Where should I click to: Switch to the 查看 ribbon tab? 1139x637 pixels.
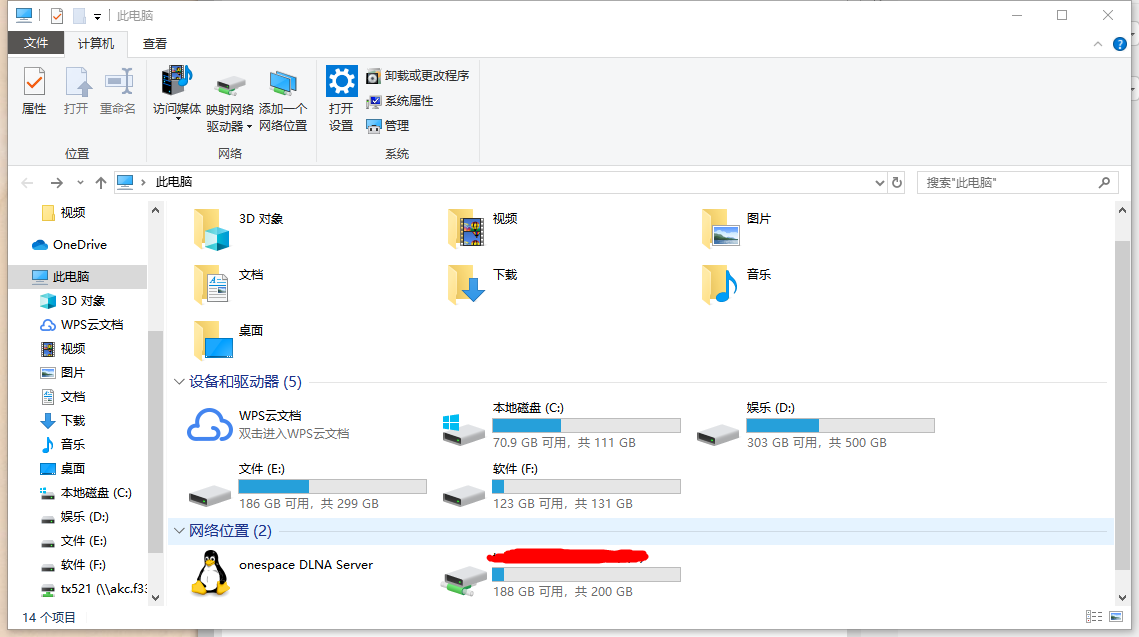pos(155,44)
